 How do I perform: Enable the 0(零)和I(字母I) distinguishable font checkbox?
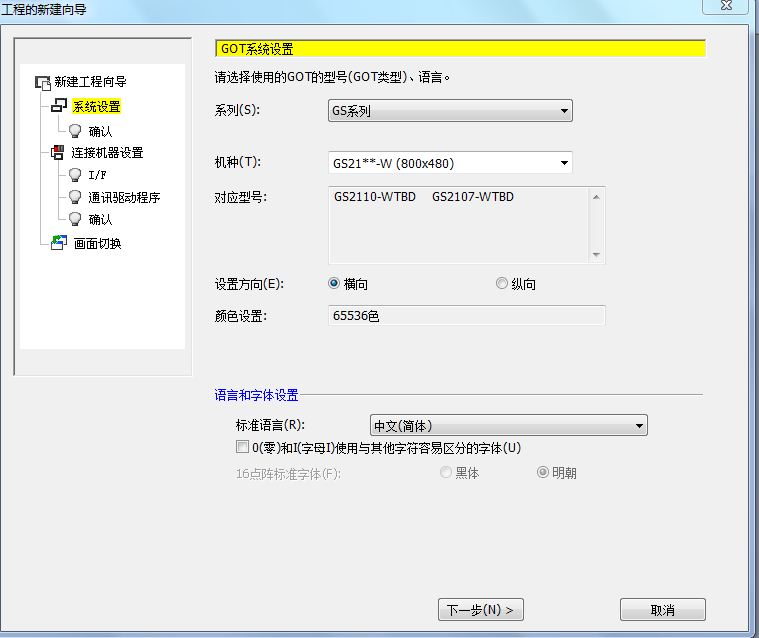(x=242, y=447)
